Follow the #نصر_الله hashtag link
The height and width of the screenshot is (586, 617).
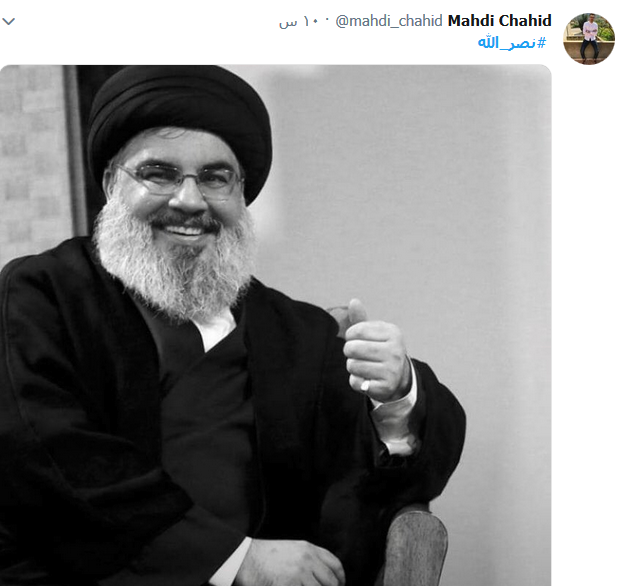[x=512, y=43]
